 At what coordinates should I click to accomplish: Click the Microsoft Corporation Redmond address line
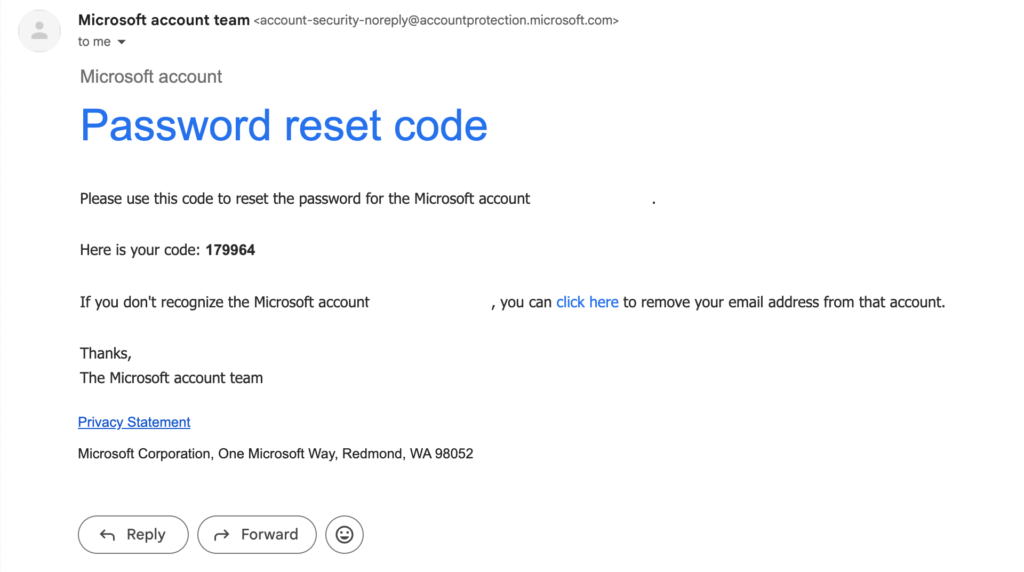pos(276,454)
